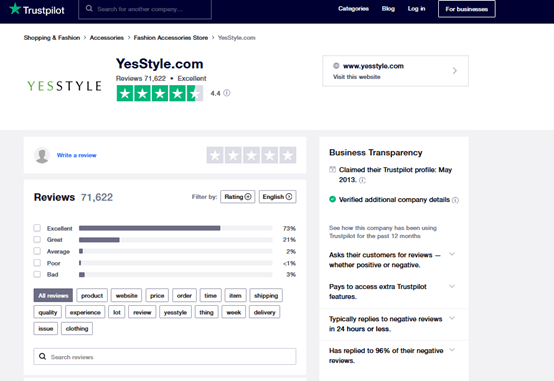Image resolution: width=554 pixels, height=381 pixels.
Task: Click Log in in top navigation
Action: [x=417, y=8]
